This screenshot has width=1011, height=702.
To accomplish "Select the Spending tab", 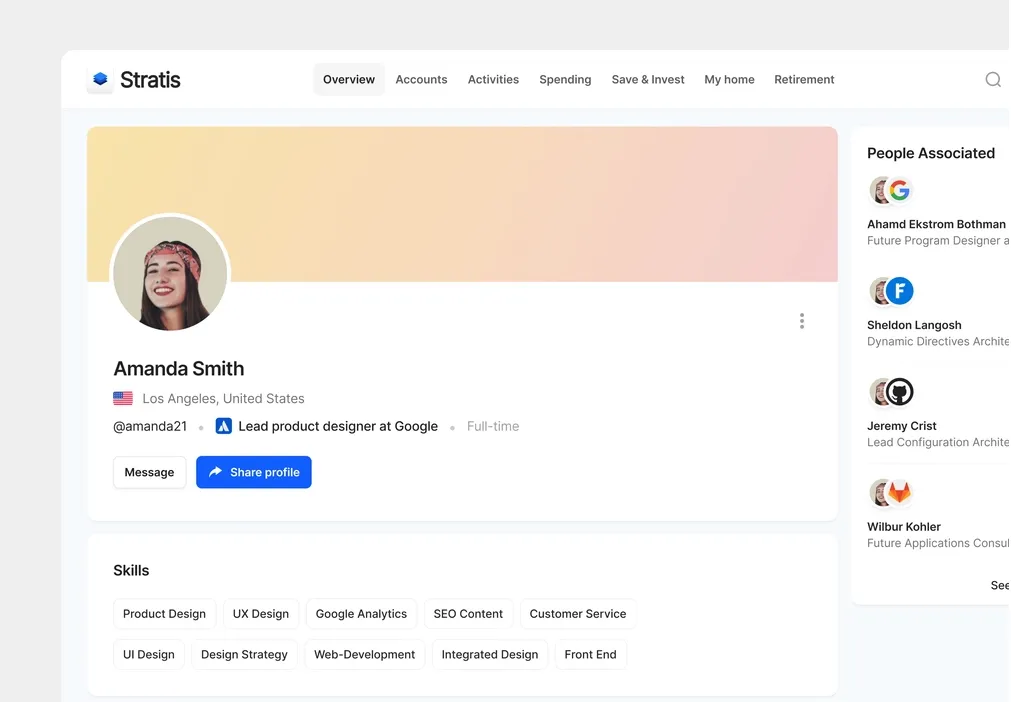I will point(565,79).
